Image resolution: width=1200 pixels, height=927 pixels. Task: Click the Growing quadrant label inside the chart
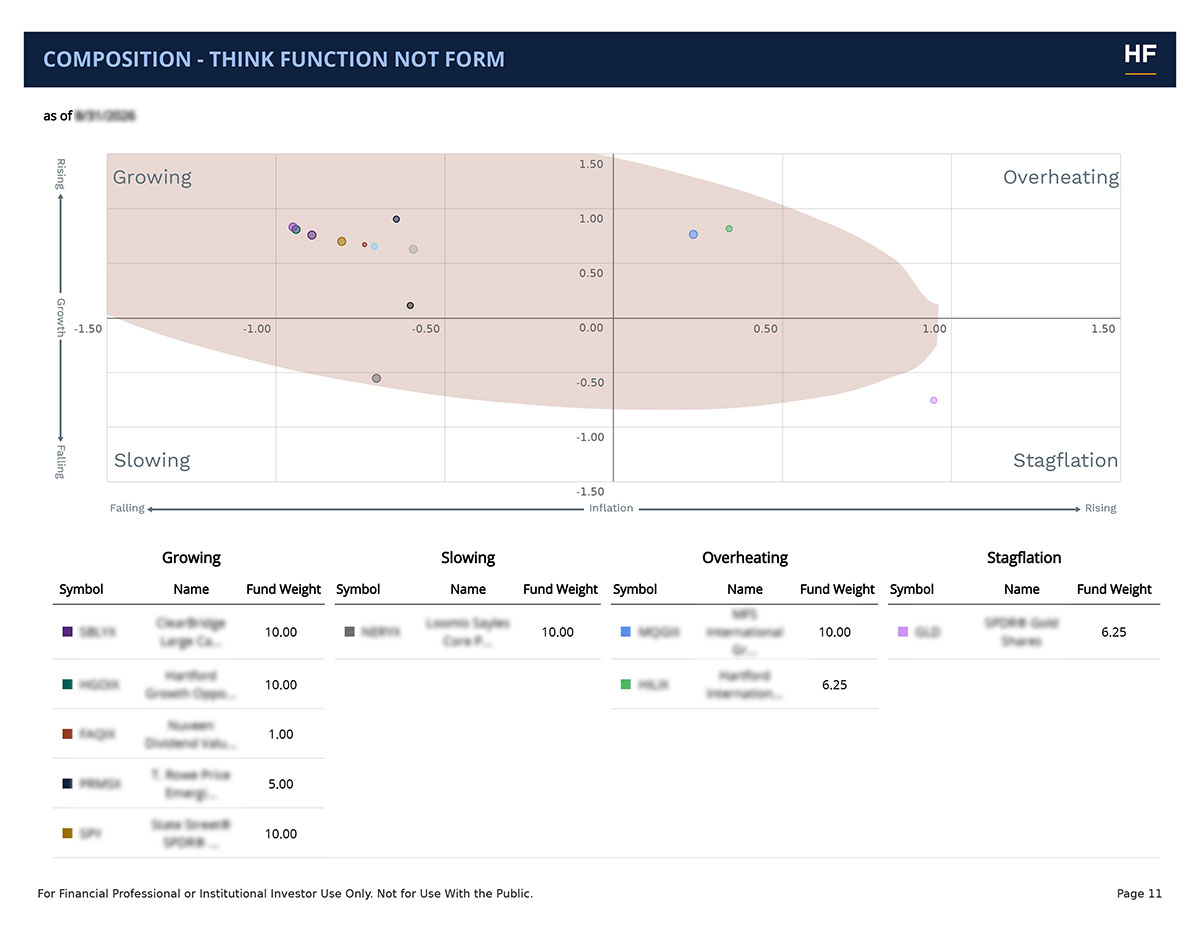click(x=152, y=177)
